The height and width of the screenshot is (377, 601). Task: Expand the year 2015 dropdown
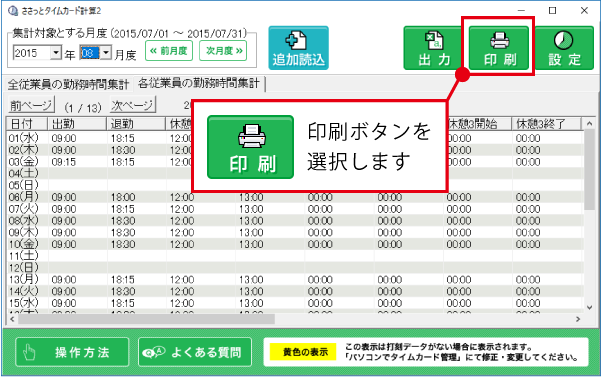[x=56, y=52]
